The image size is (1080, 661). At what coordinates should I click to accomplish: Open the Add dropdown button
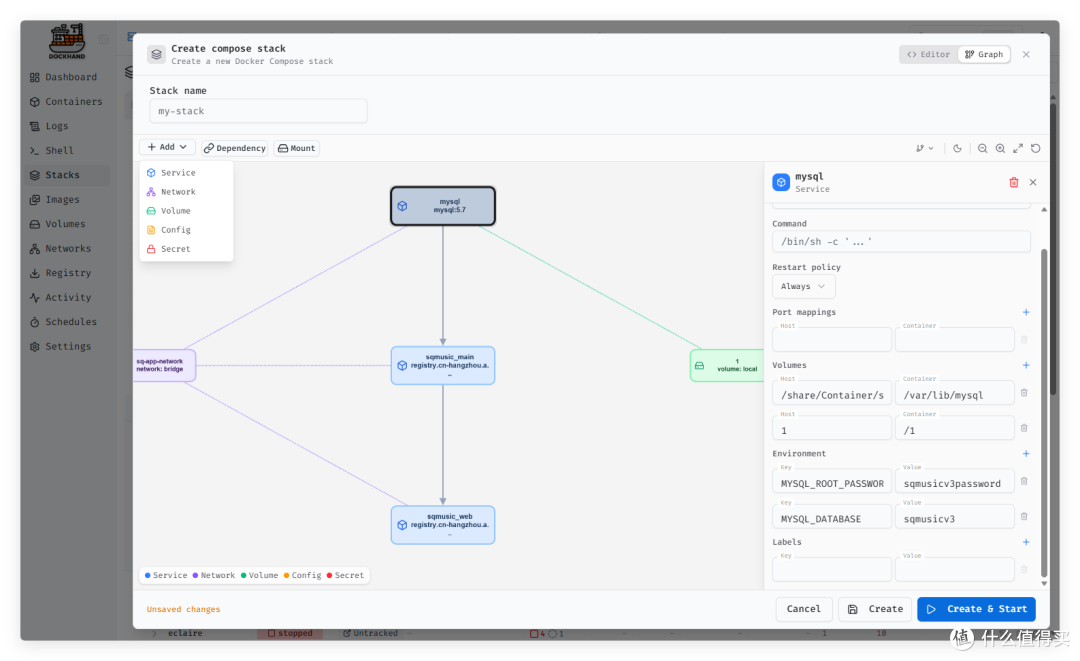tap(167, 147)
